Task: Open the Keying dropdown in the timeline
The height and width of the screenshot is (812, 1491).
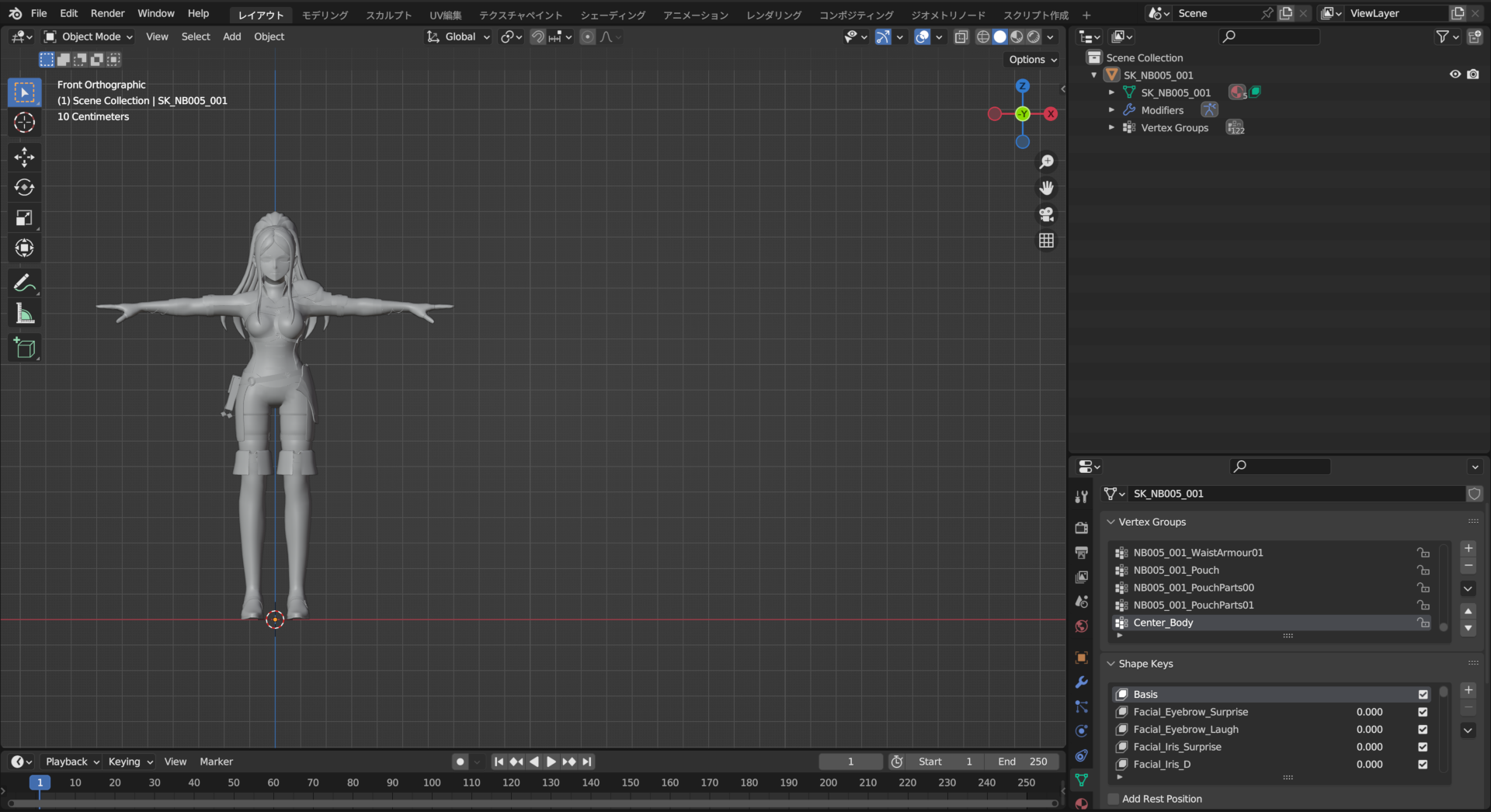Action: pyautogui.click(x=130, y=762)
